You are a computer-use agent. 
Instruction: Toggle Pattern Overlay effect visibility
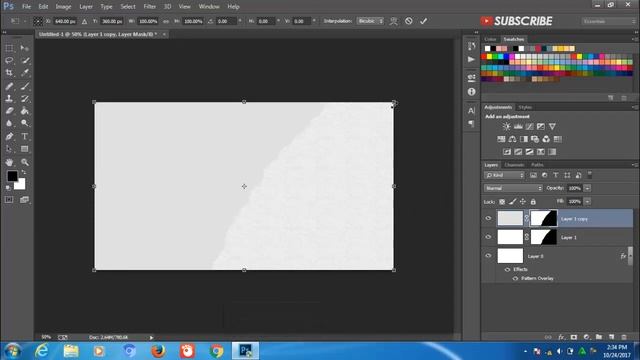(515, 278)
